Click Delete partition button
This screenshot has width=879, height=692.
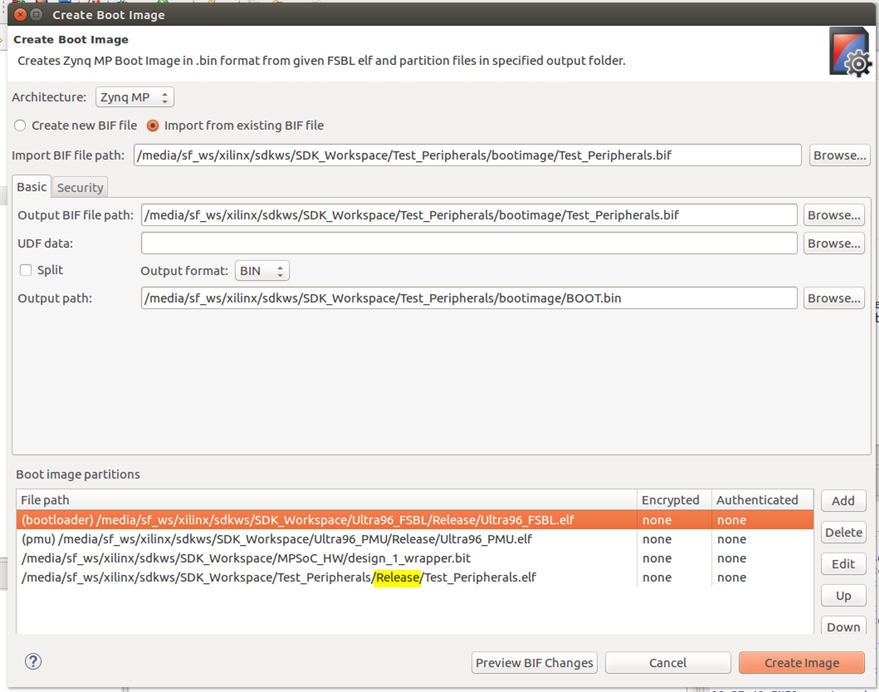pos(844,532)
